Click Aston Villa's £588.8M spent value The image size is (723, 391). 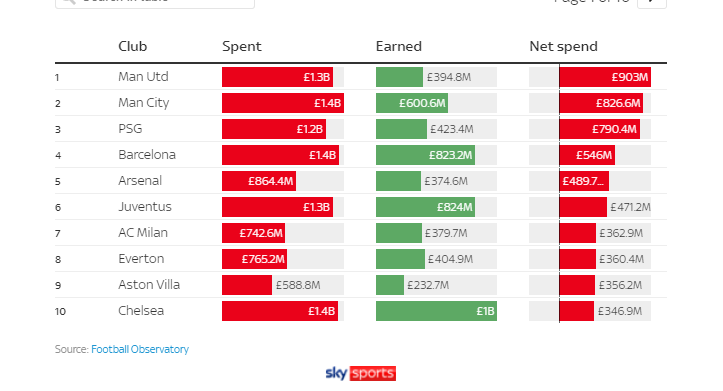(x=298, y=285)
